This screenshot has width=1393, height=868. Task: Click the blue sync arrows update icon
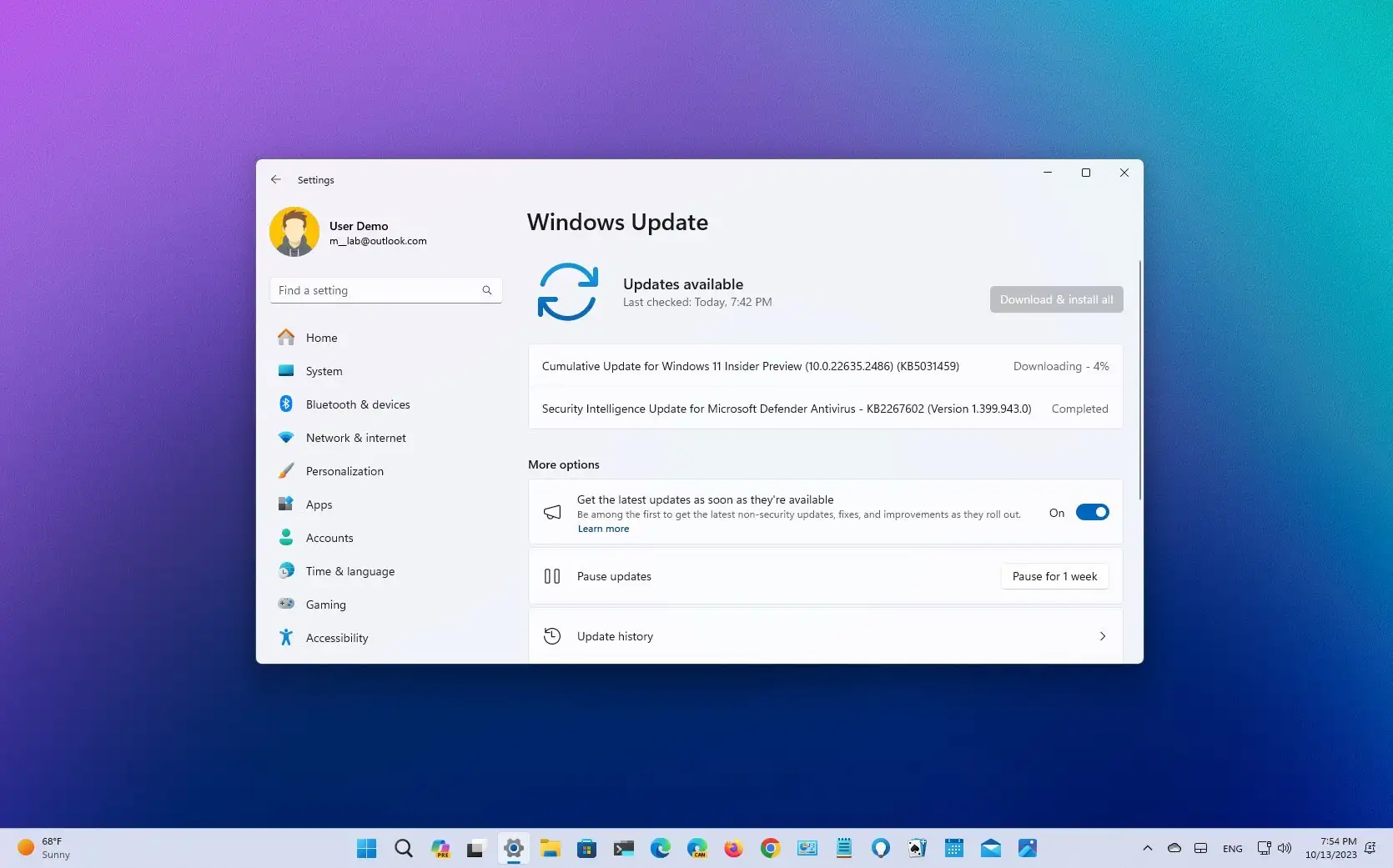coord(568,292)
